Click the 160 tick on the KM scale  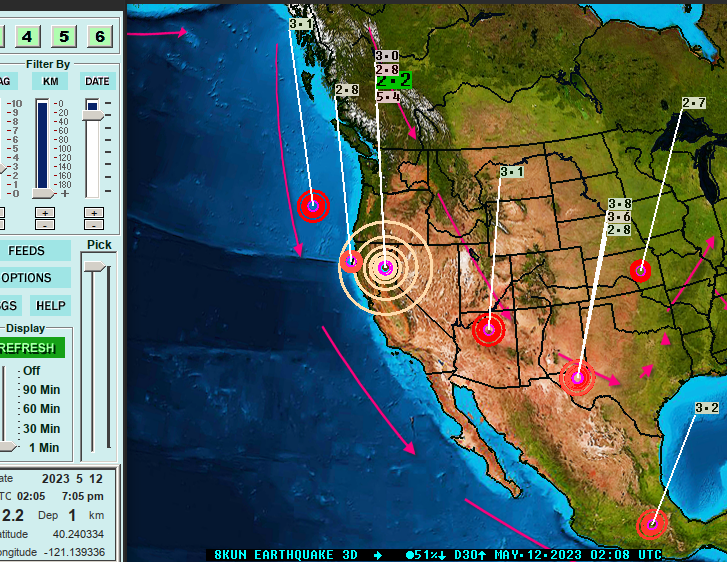tap(64, 176)
